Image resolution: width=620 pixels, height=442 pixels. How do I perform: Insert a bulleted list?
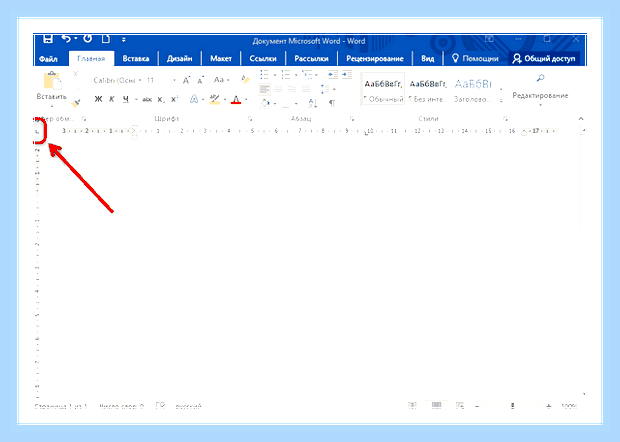click(264, 74)
